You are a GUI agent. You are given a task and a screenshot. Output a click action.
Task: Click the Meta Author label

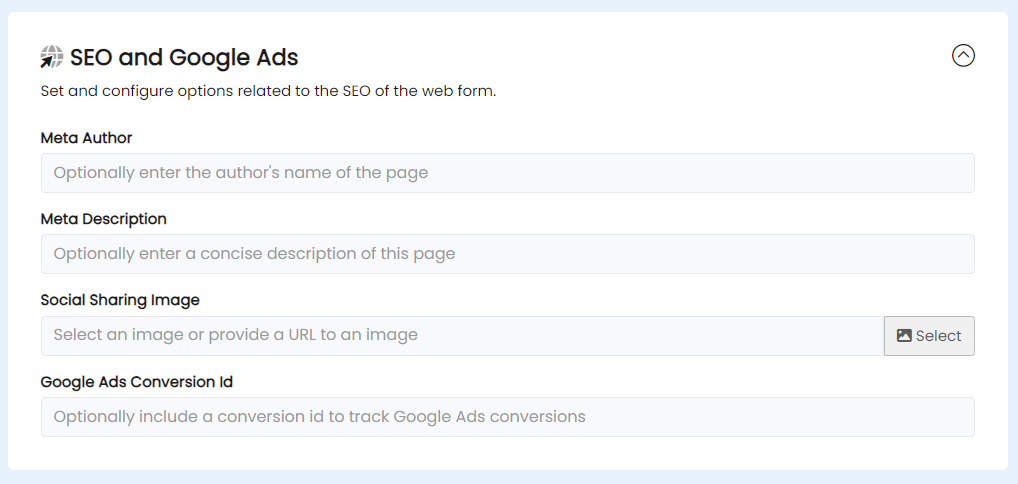point(86,138)
